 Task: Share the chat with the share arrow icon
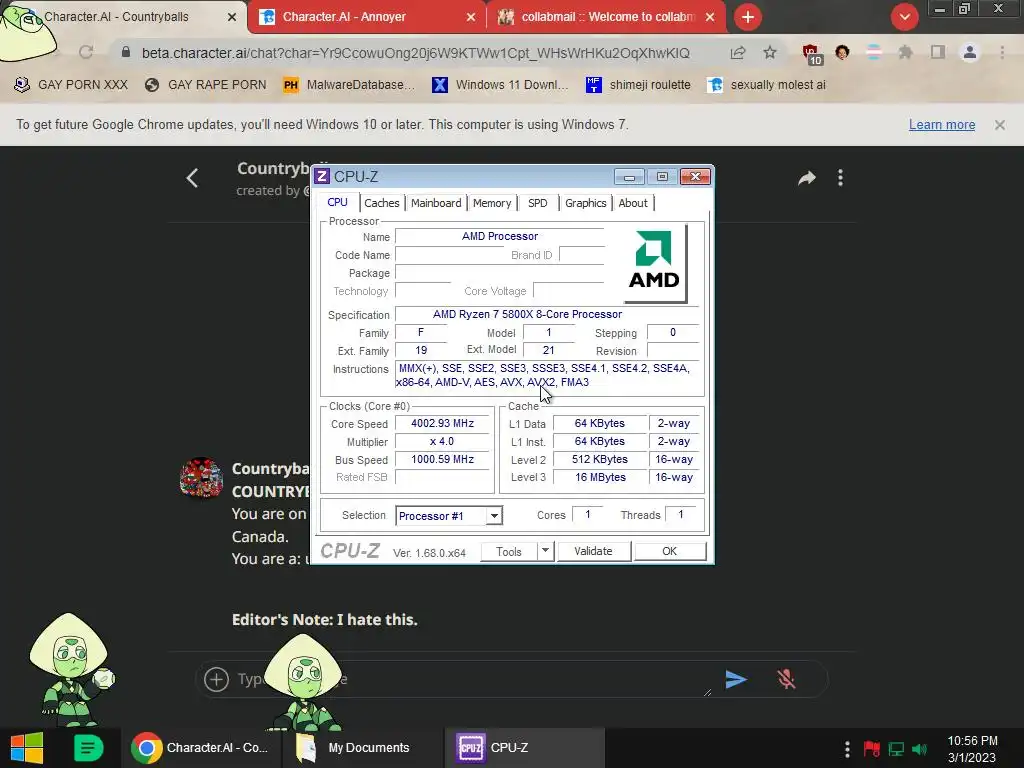pyautogui.click(x=807, y=178)
